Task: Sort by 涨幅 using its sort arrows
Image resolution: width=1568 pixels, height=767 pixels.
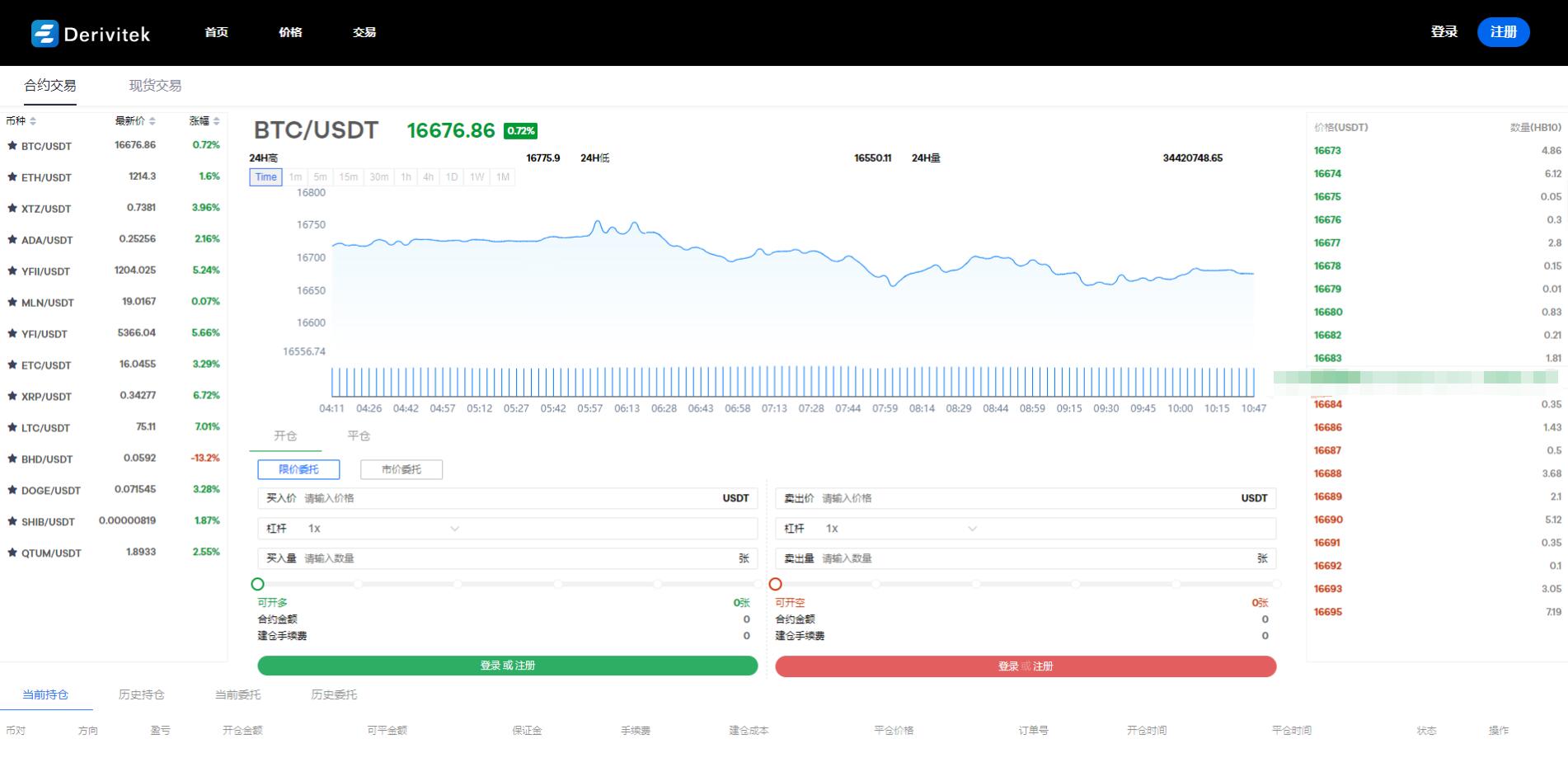Action: click(x=216, y=121)
